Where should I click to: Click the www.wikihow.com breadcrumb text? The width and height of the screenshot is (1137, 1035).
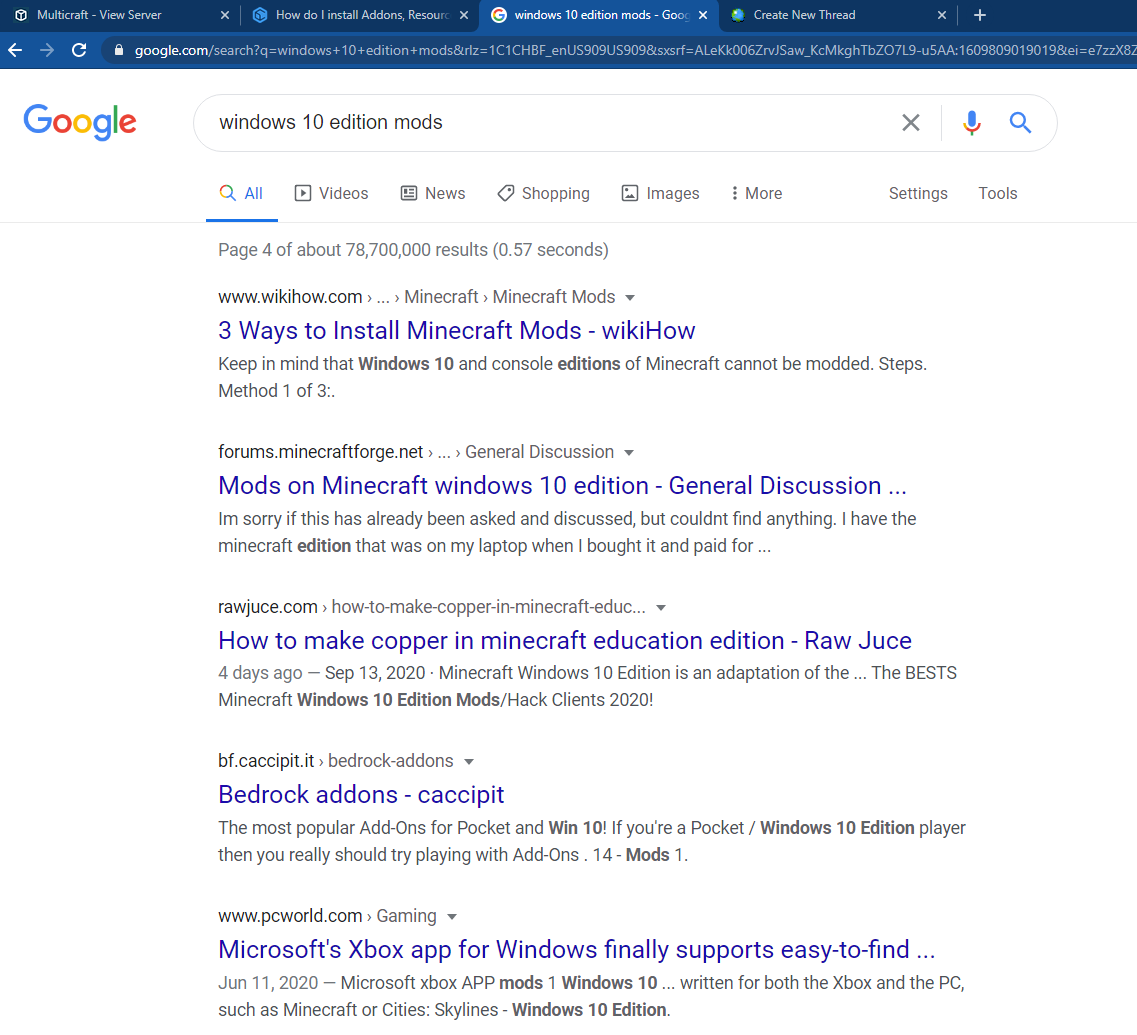click(x=290, y=297)
